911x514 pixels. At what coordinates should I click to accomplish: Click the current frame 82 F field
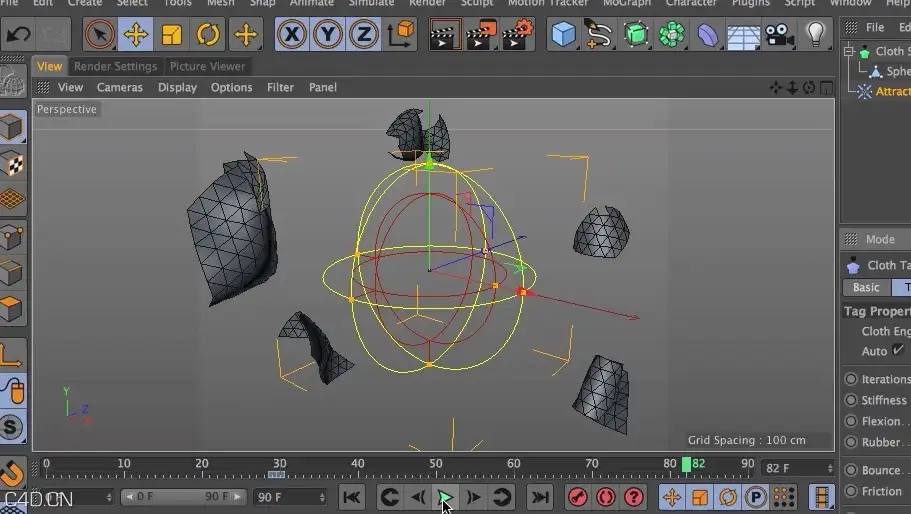click(798, 468)
